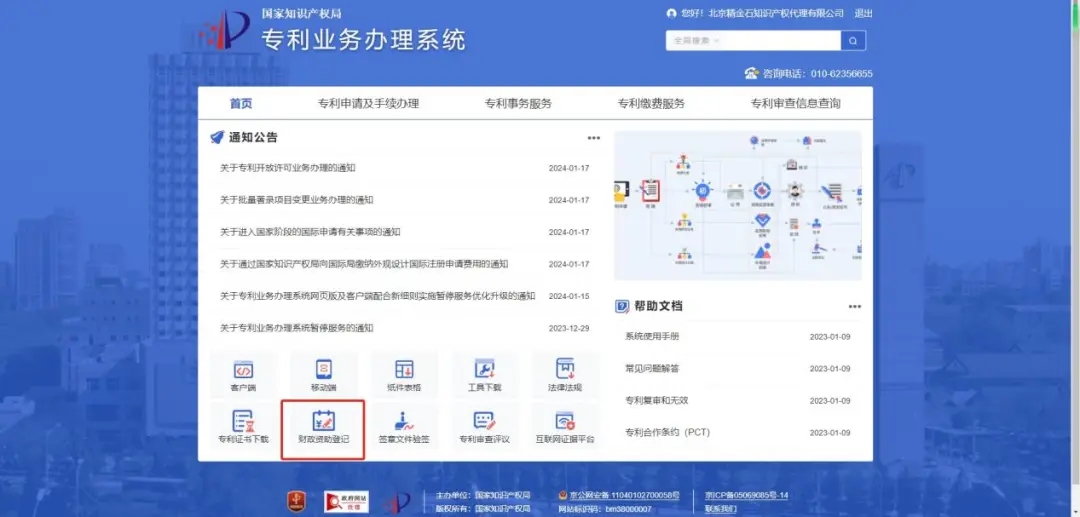Open more help docs via 帮助文档 ellipsis

[x=855, y=307]
